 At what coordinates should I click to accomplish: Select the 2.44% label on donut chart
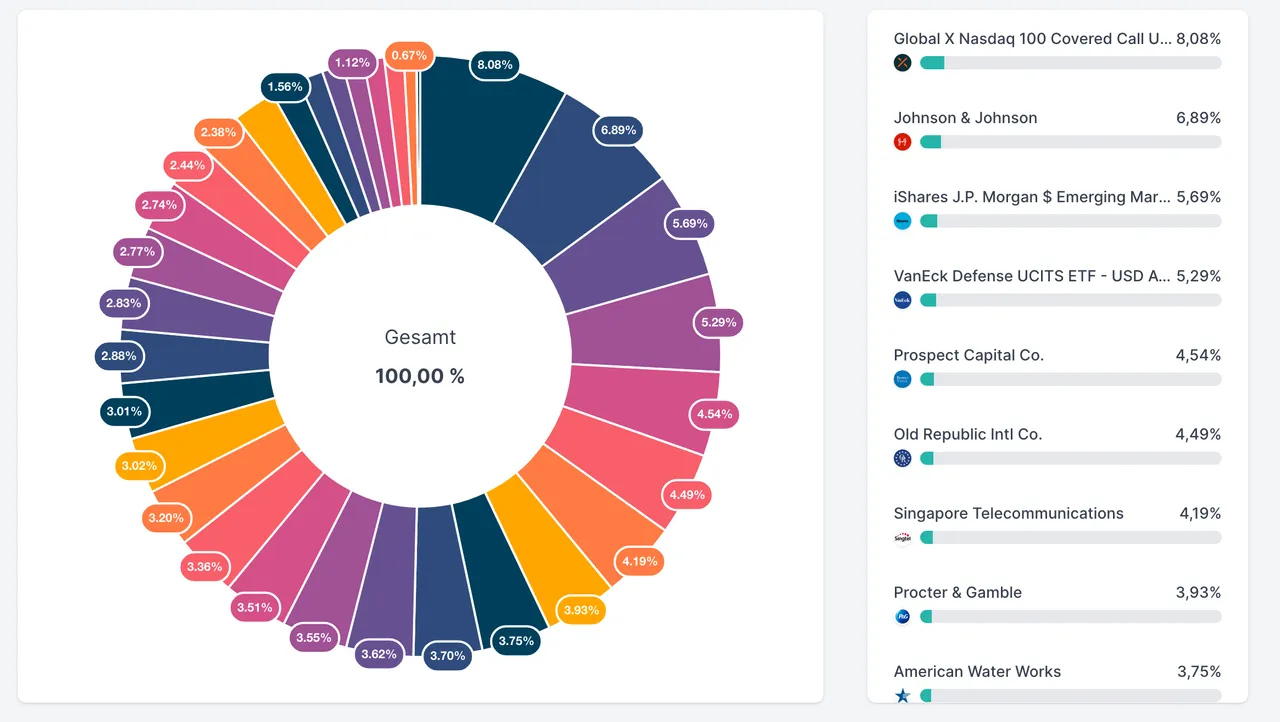187,166
